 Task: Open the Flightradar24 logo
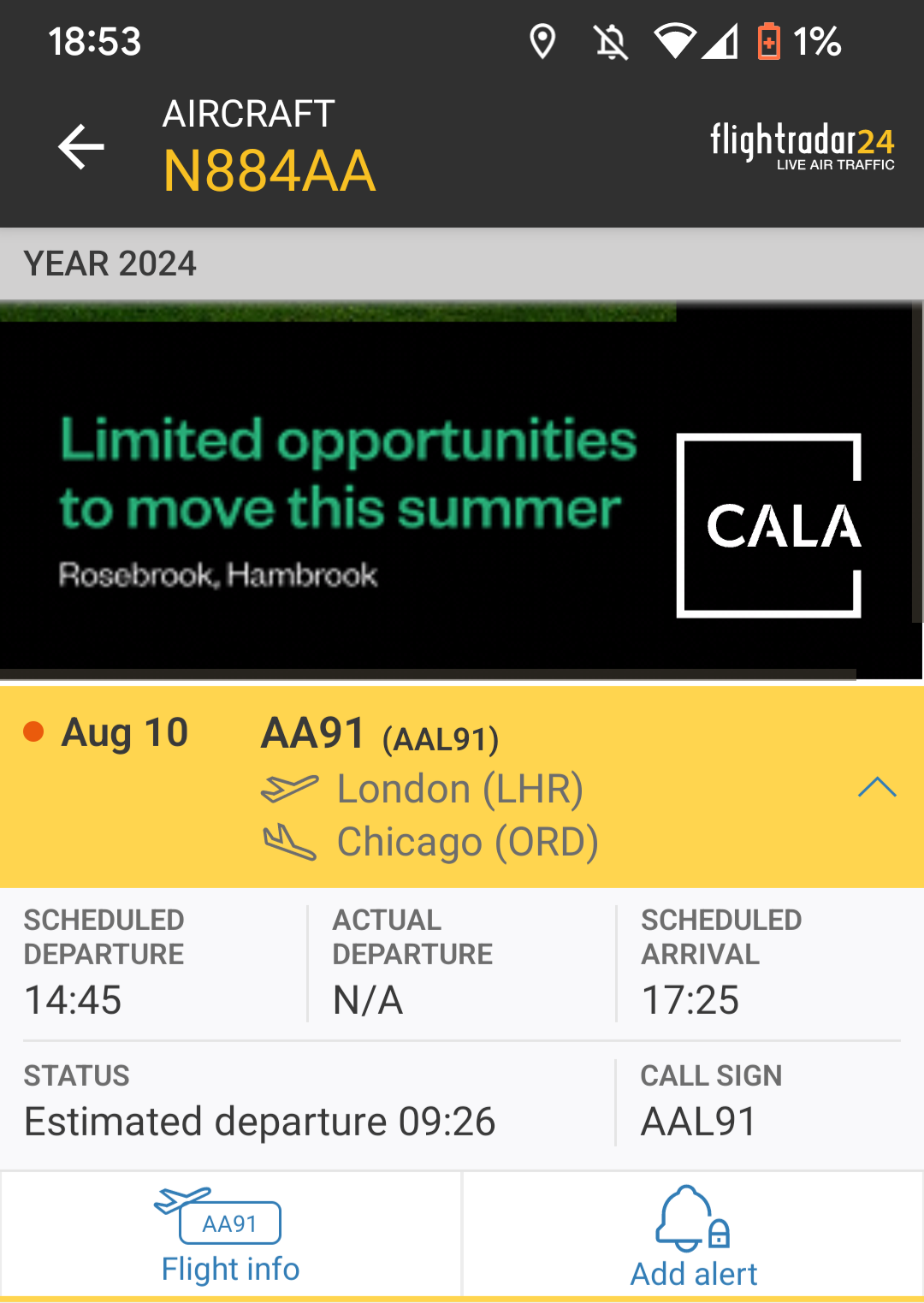tap(802, 145)
